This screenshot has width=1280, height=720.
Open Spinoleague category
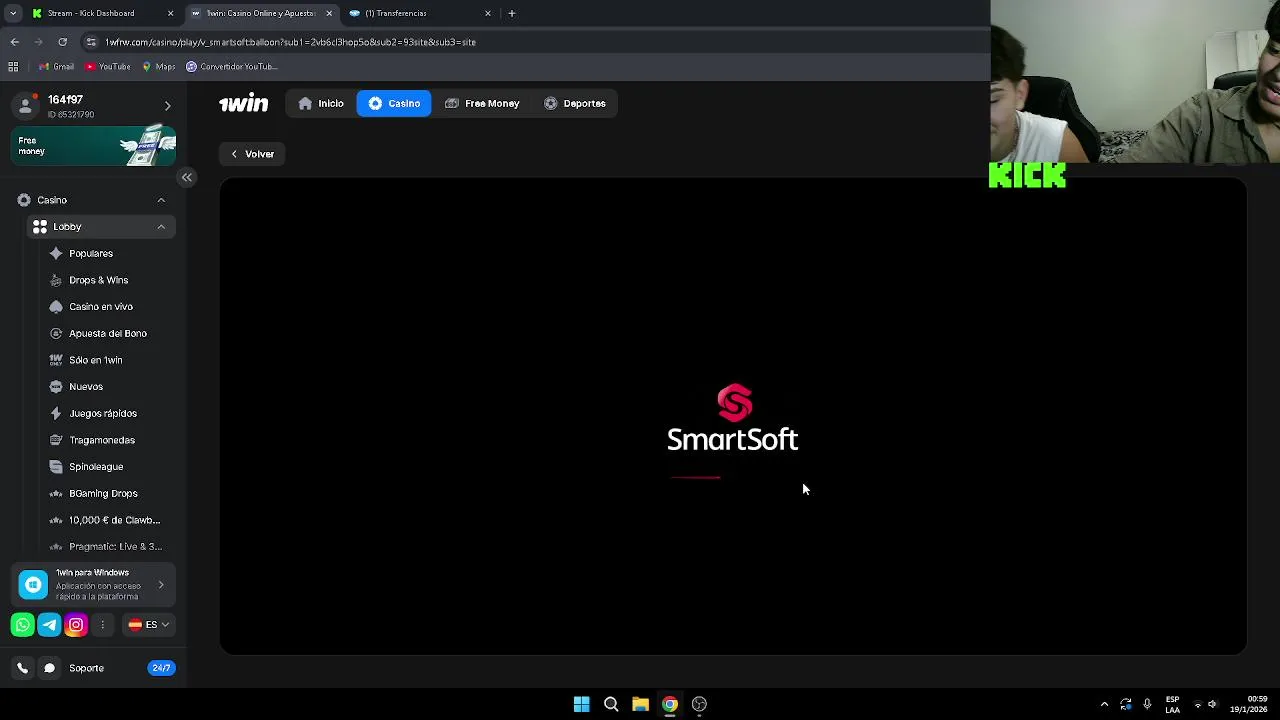coord(96,467)
